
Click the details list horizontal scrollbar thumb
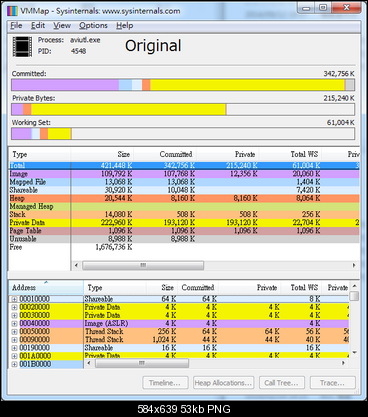pyautogui.click(x=142, y=363)
